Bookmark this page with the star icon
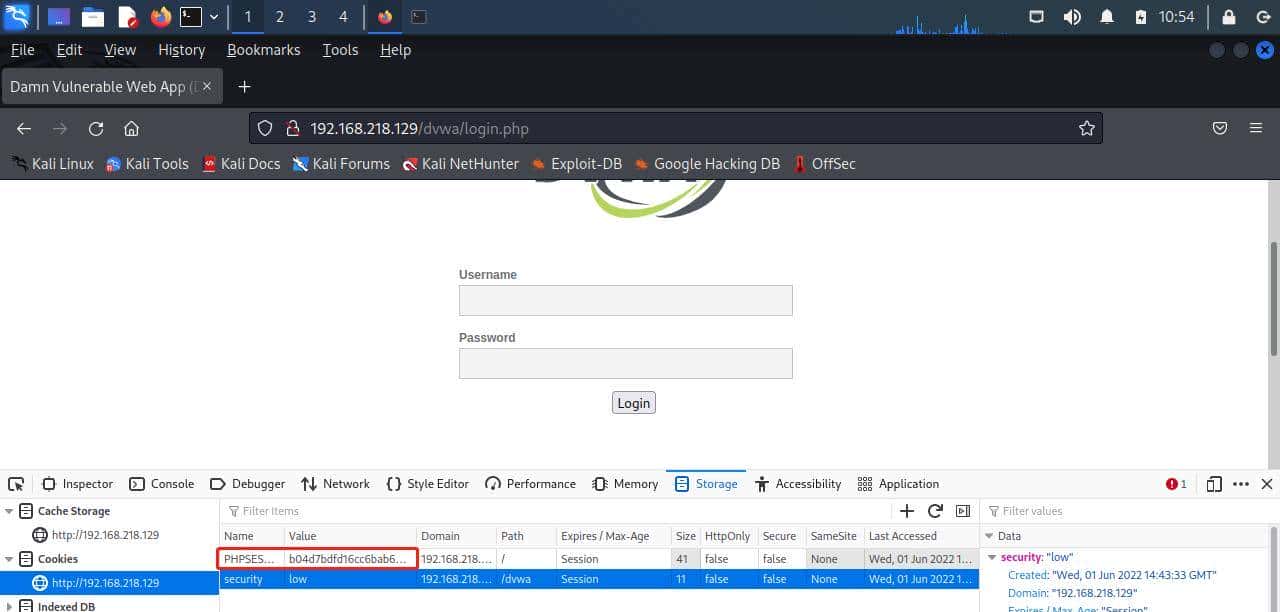This screenshot has height=612, width=1280. coord(1086,129)
